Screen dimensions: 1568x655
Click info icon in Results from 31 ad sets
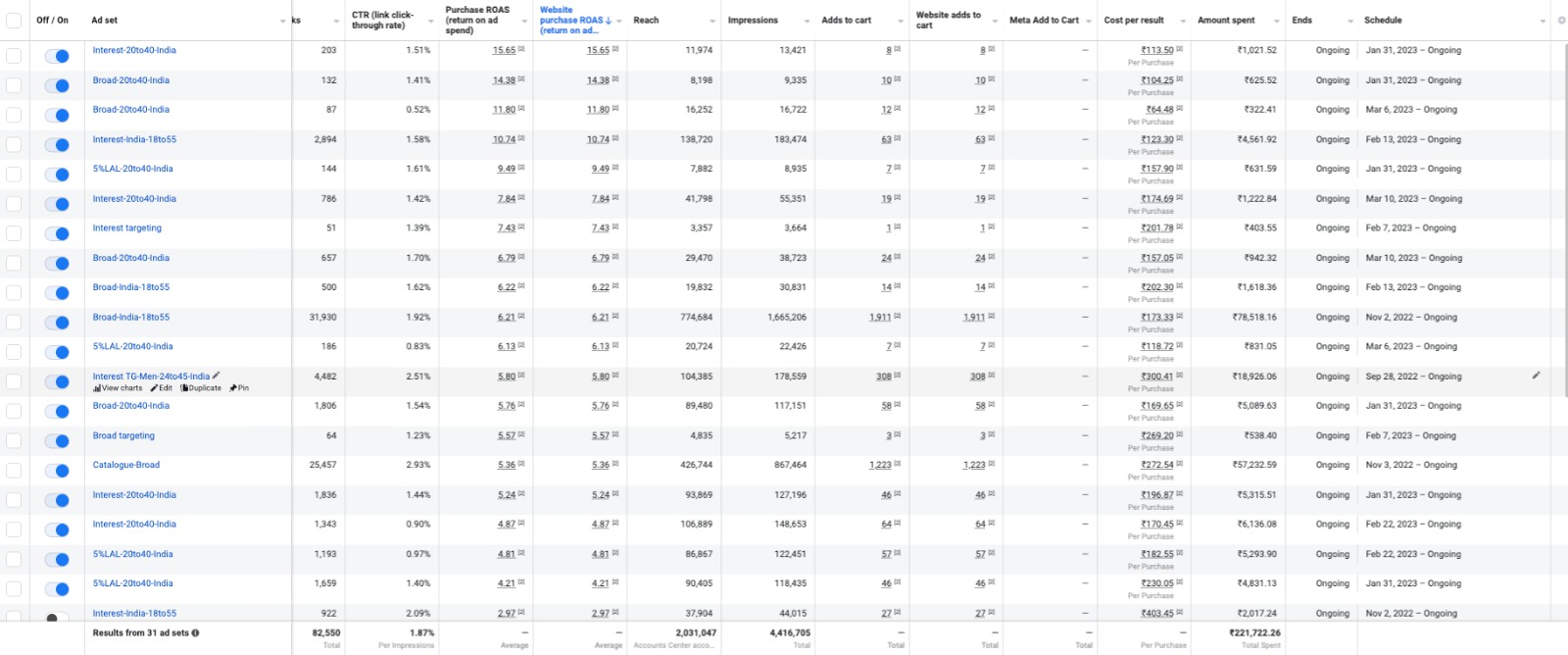(196, 633)
